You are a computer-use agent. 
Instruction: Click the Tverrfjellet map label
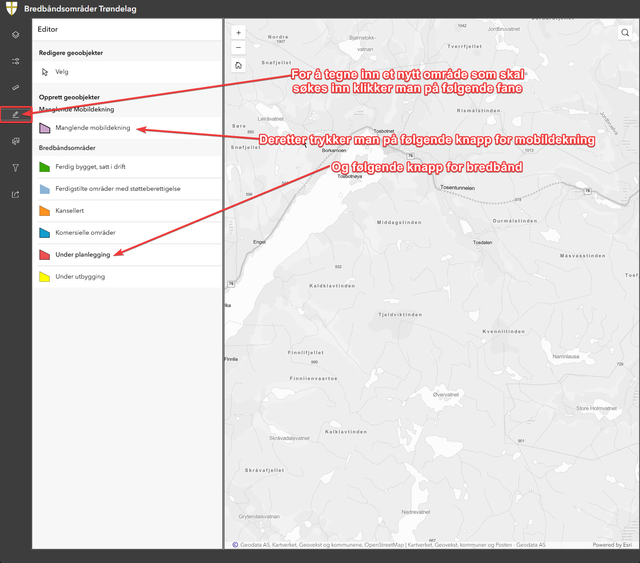tap(464, 47)
